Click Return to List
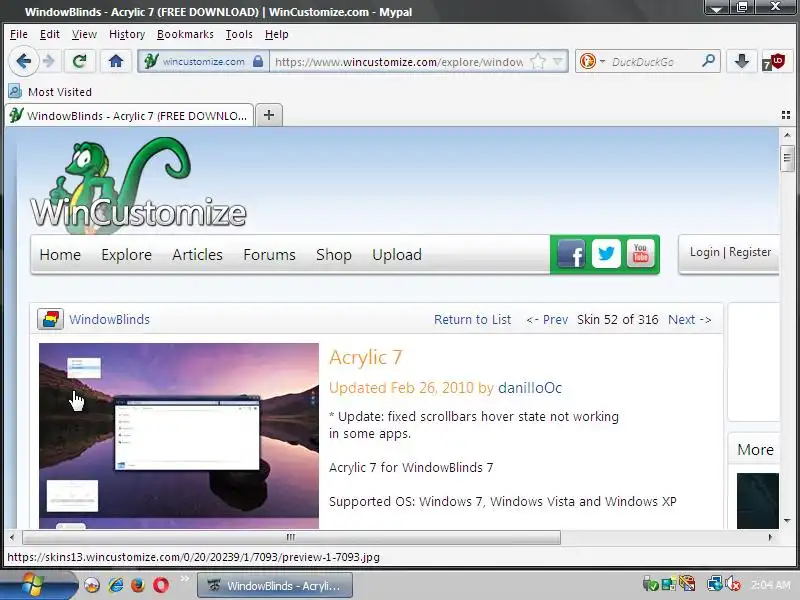 pos(472,319)
